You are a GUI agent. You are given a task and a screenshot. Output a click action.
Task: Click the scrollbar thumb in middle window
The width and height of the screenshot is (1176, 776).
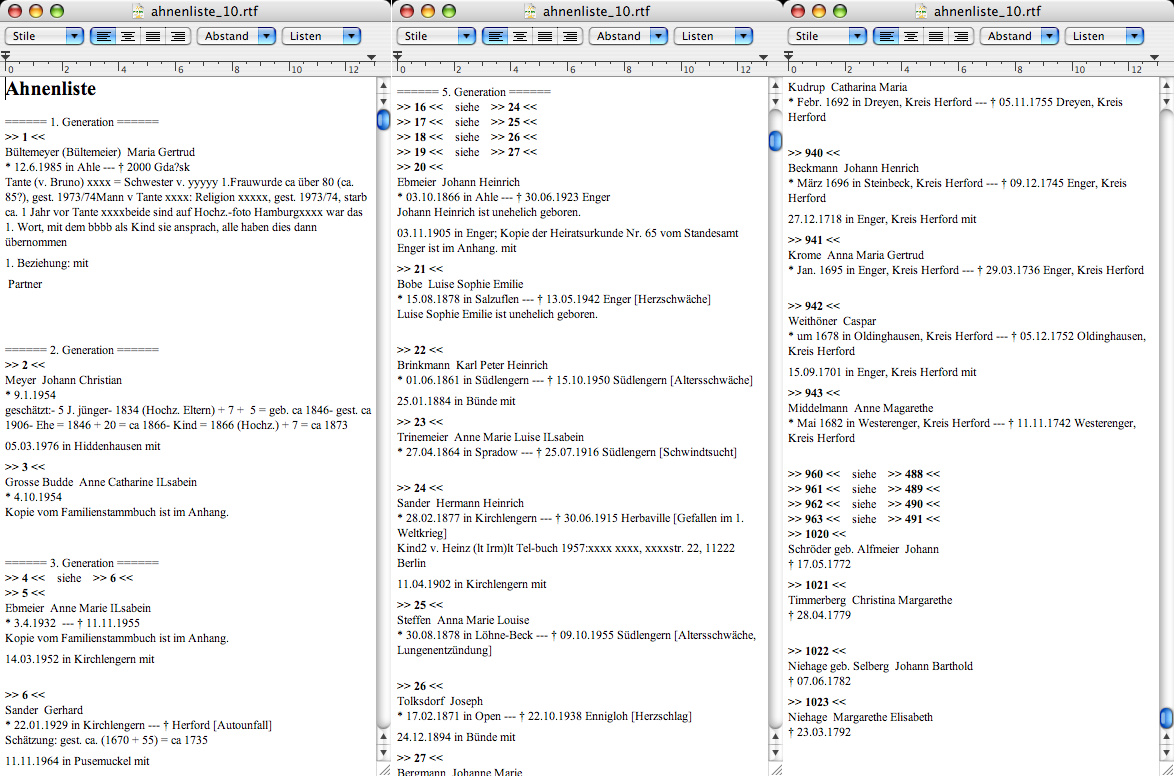pos(775,141)
